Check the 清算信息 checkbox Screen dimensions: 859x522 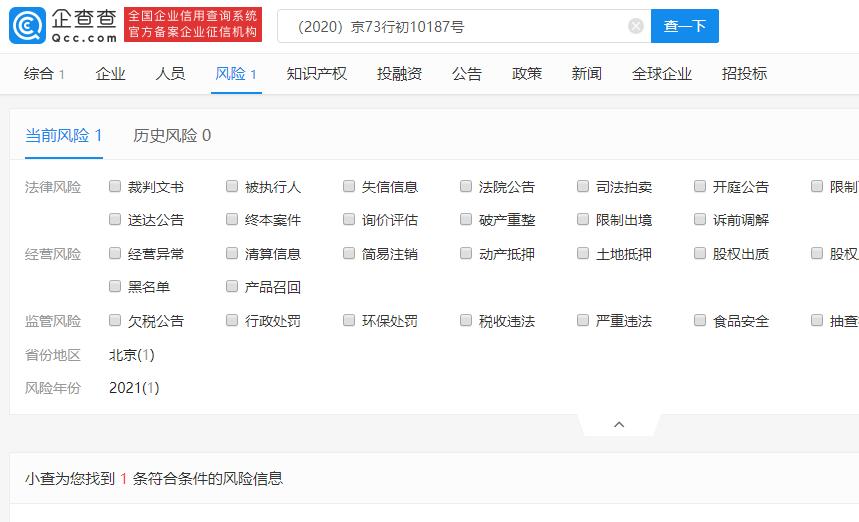tap(232, 253)
